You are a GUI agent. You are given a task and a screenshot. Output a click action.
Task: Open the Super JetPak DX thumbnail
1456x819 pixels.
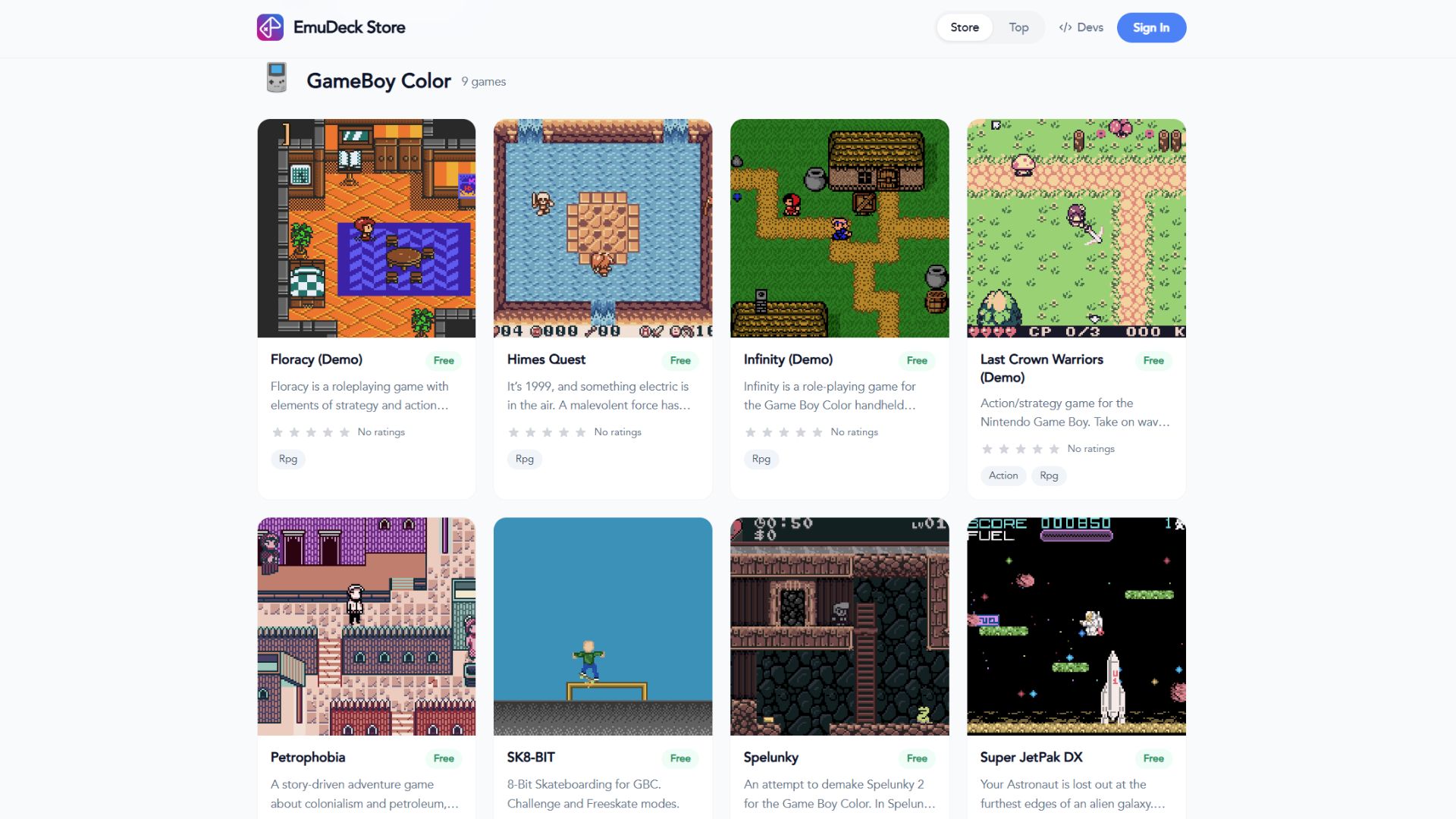click(x=1076, y=626)
